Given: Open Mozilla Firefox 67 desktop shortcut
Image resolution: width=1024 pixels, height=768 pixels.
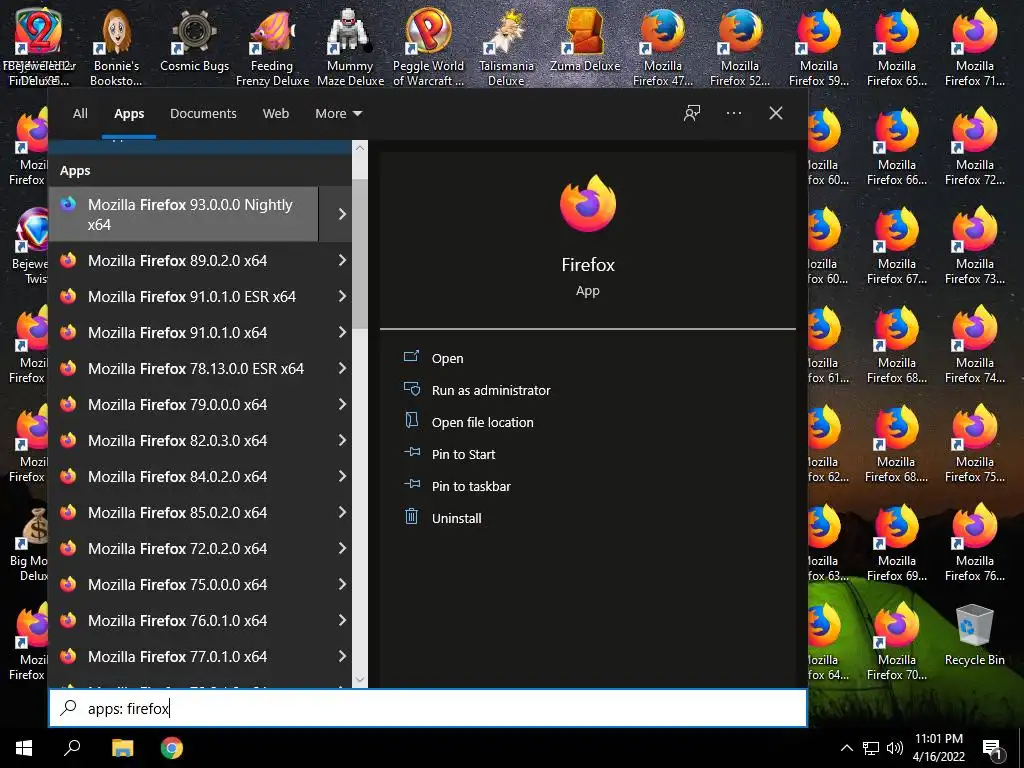Looking at the screenshot, I should (897, 246).
